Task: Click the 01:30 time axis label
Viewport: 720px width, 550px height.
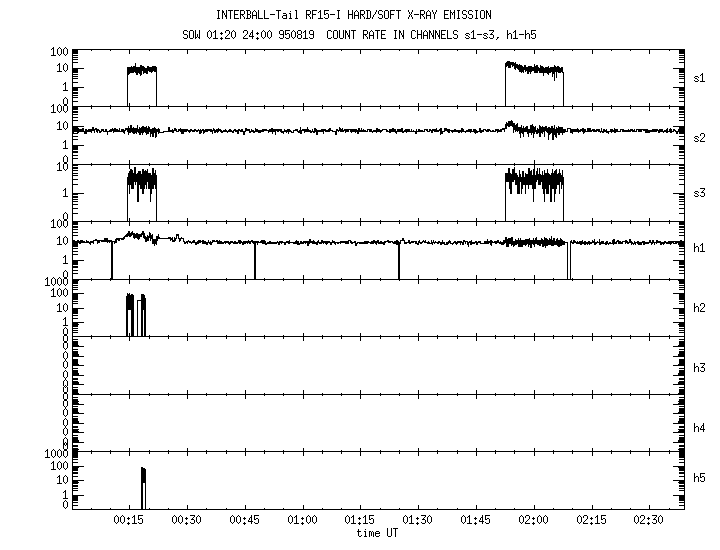Action: coord(418,521)
